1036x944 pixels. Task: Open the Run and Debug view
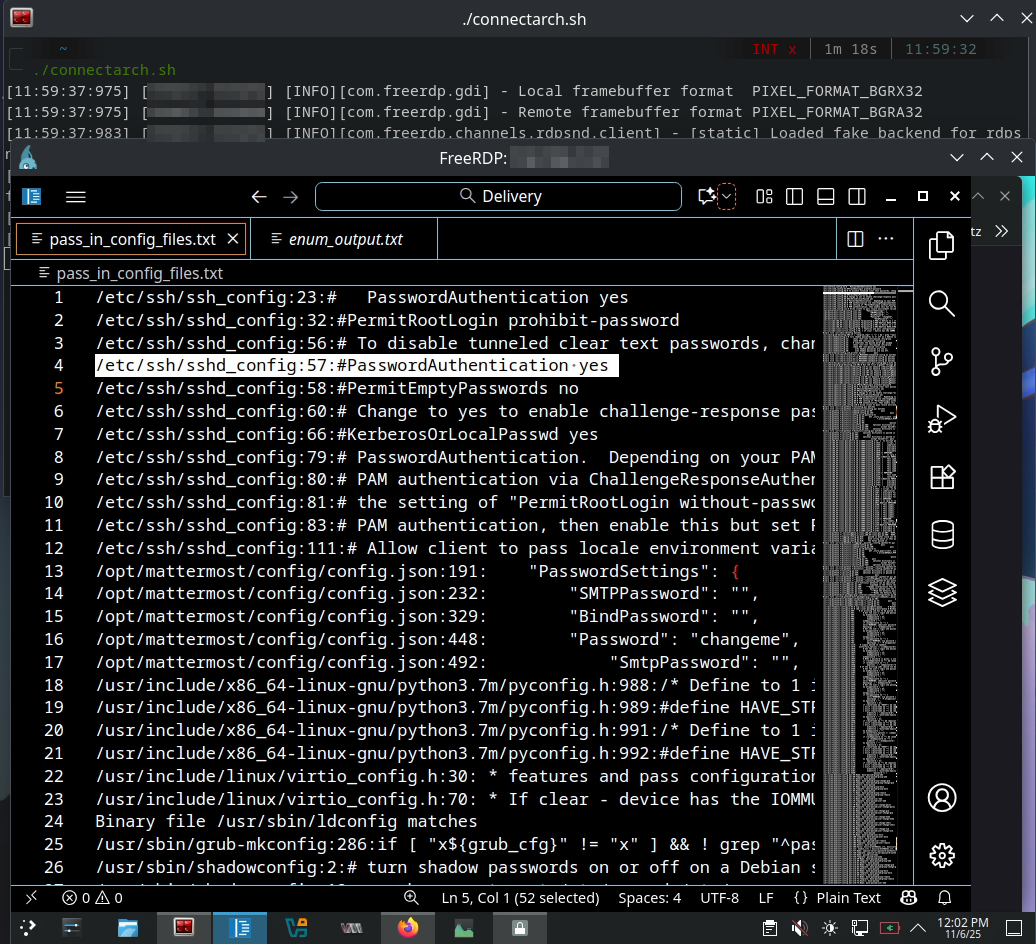pos(941,419)
